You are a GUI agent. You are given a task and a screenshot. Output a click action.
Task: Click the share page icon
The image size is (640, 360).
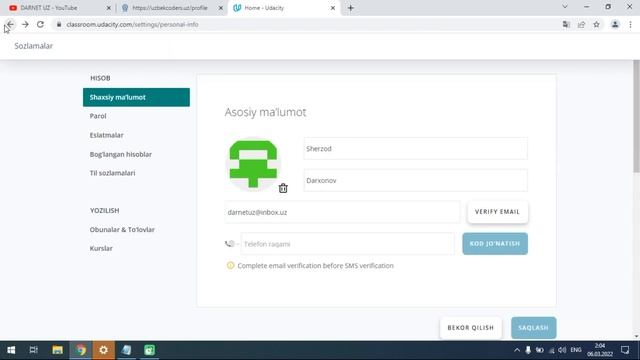581,24
